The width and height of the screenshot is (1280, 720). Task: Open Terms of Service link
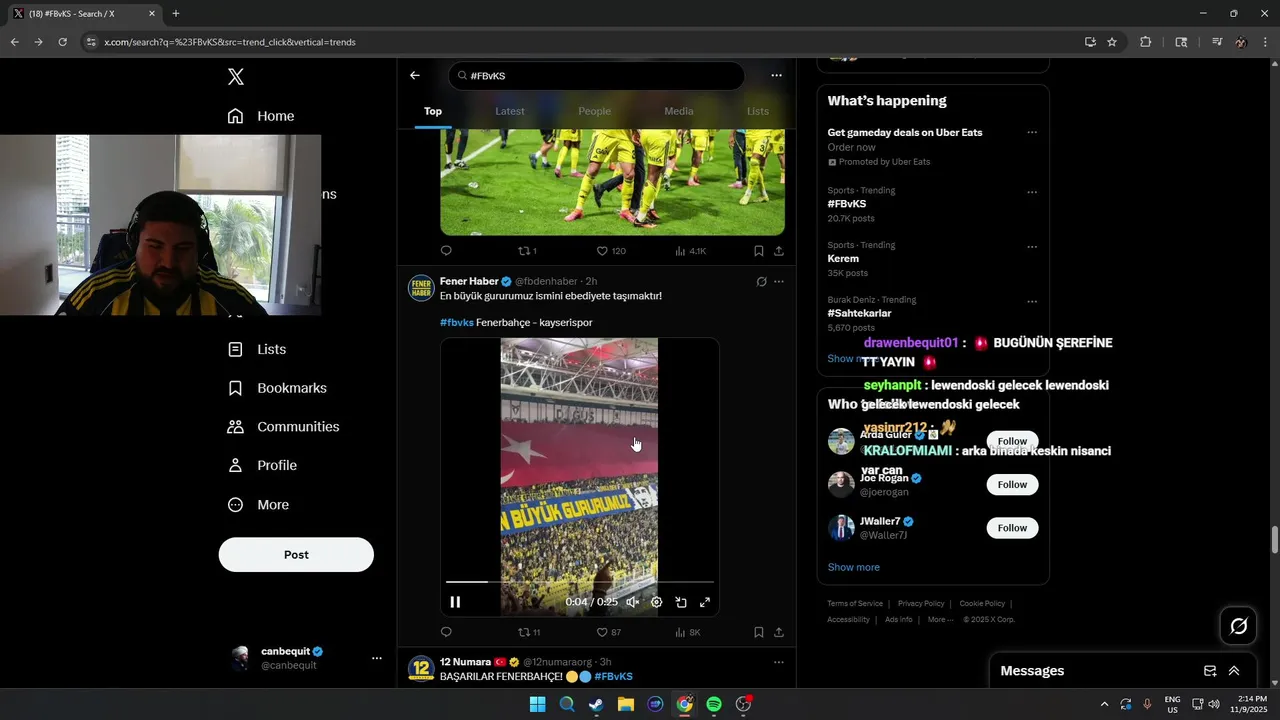(855, 604)
